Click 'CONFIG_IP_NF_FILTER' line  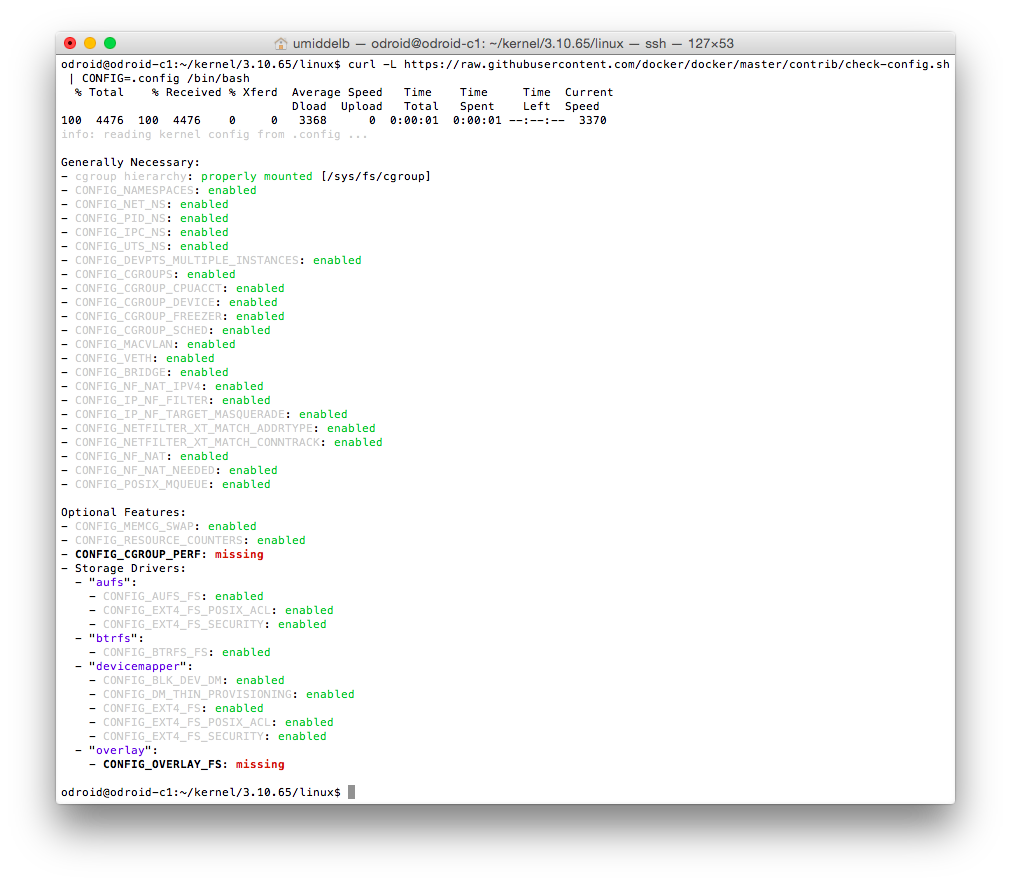point(166,400)
